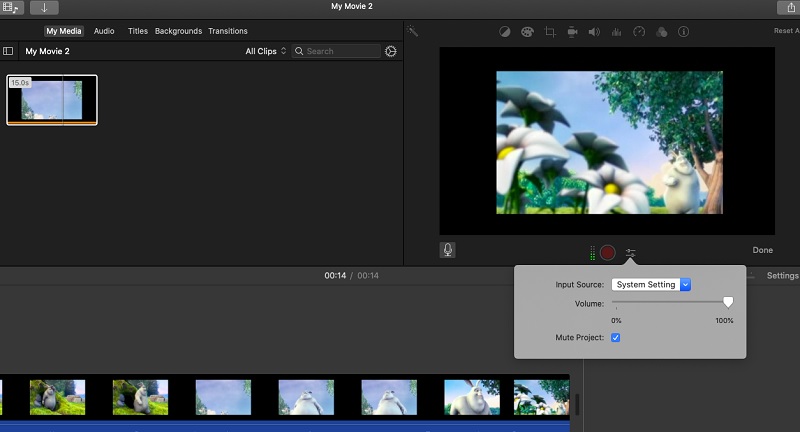800x432 pixels.
Task: Toggle the voiceover options sliders icon
Action: (x=631, y=253)
